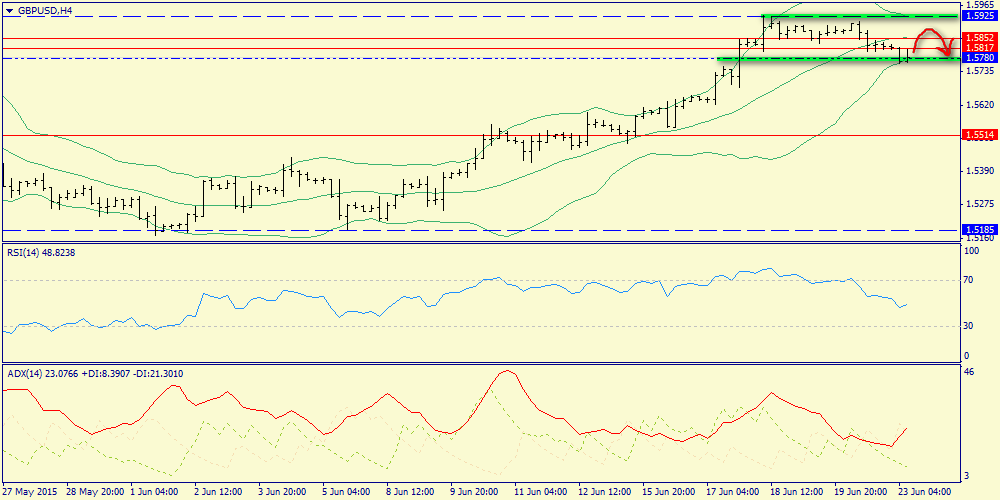This screenshot has height=500, width=1000.
Task: Click the 17 Jun 04:00 time label
Action: pos(732,492)
